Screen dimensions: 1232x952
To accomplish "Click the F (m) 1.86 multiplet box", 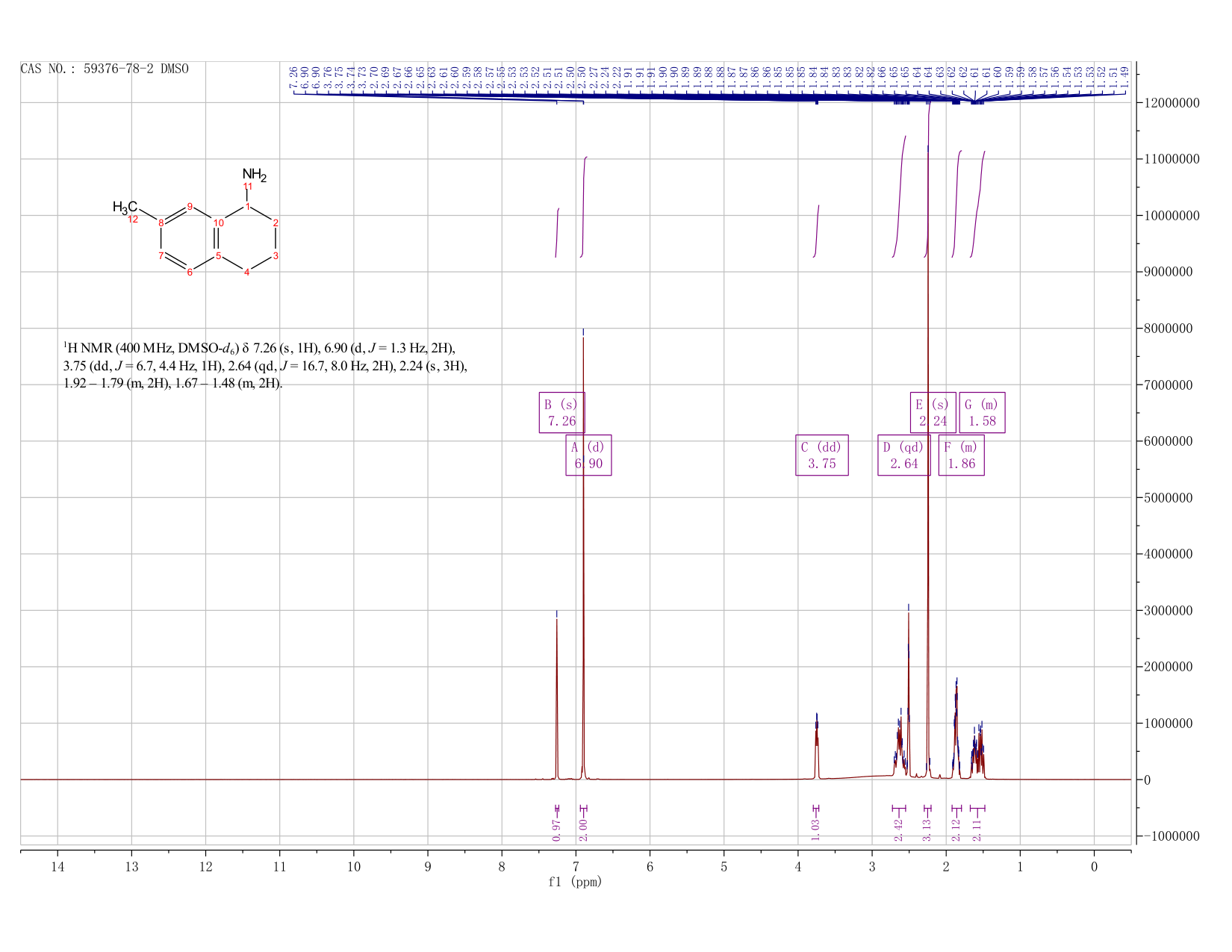I will (961, 455).
